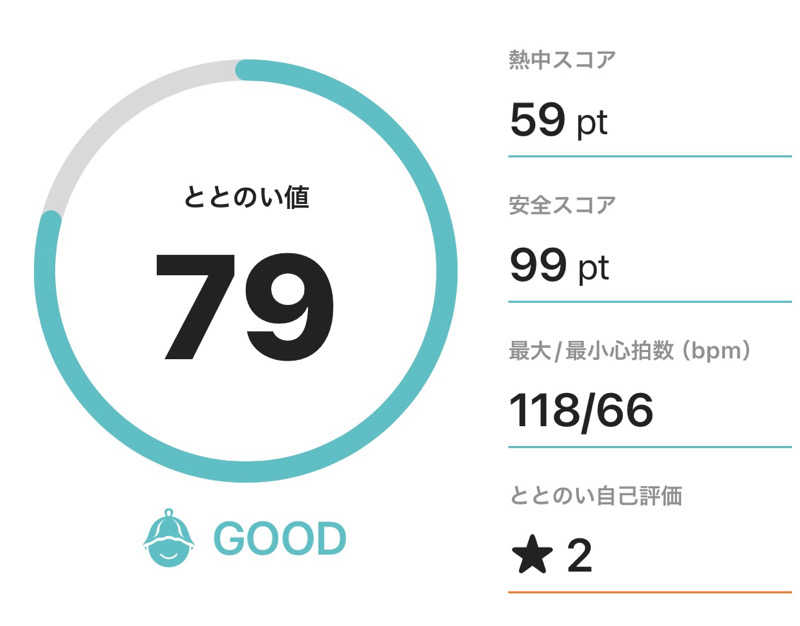The height and width of the screenshot is (626, 800).
Task: Click the teal divider under 118/66
Action: pos(649,447)
